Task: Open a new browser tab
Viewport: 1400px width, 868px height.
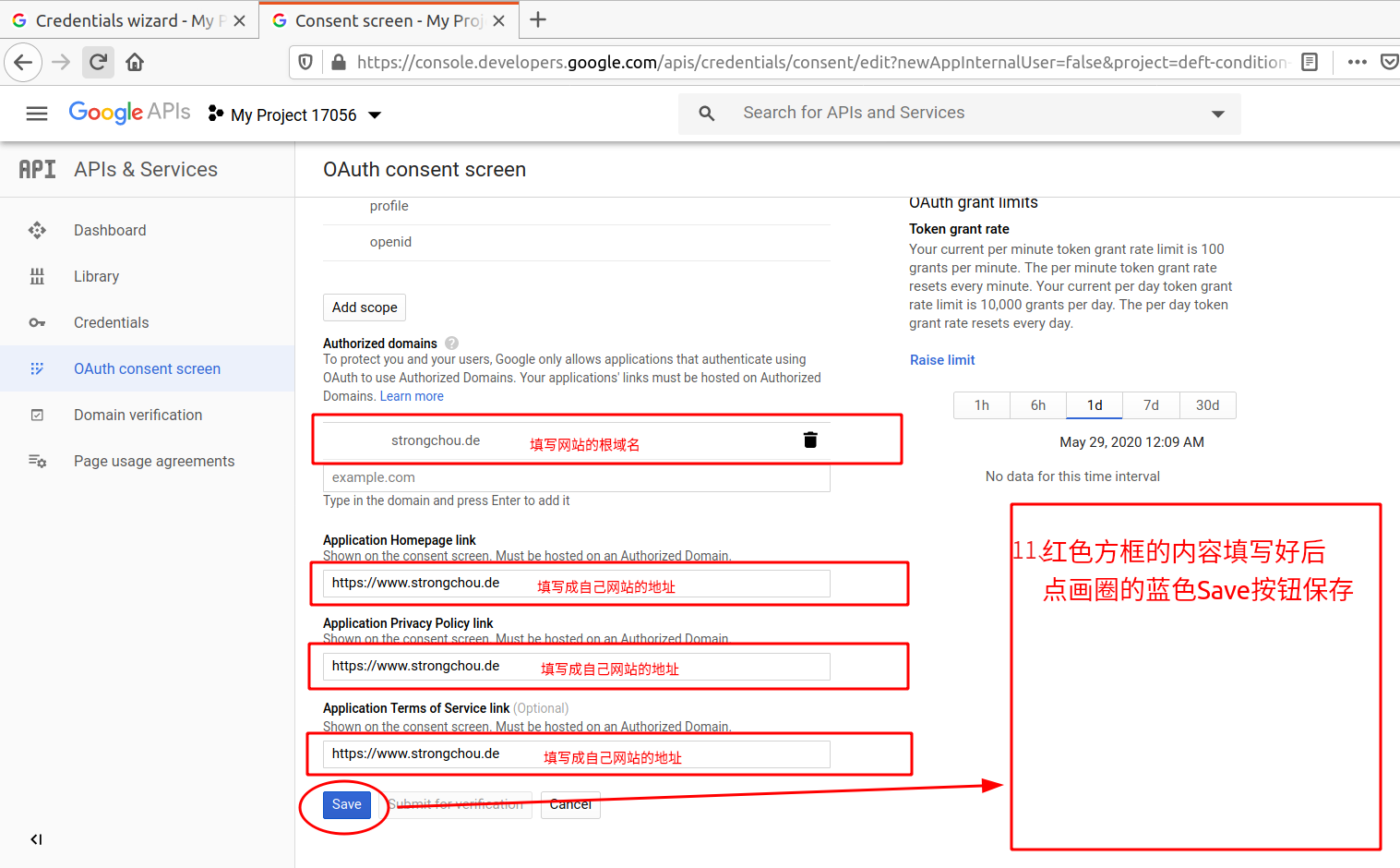Action: [538, 19]
